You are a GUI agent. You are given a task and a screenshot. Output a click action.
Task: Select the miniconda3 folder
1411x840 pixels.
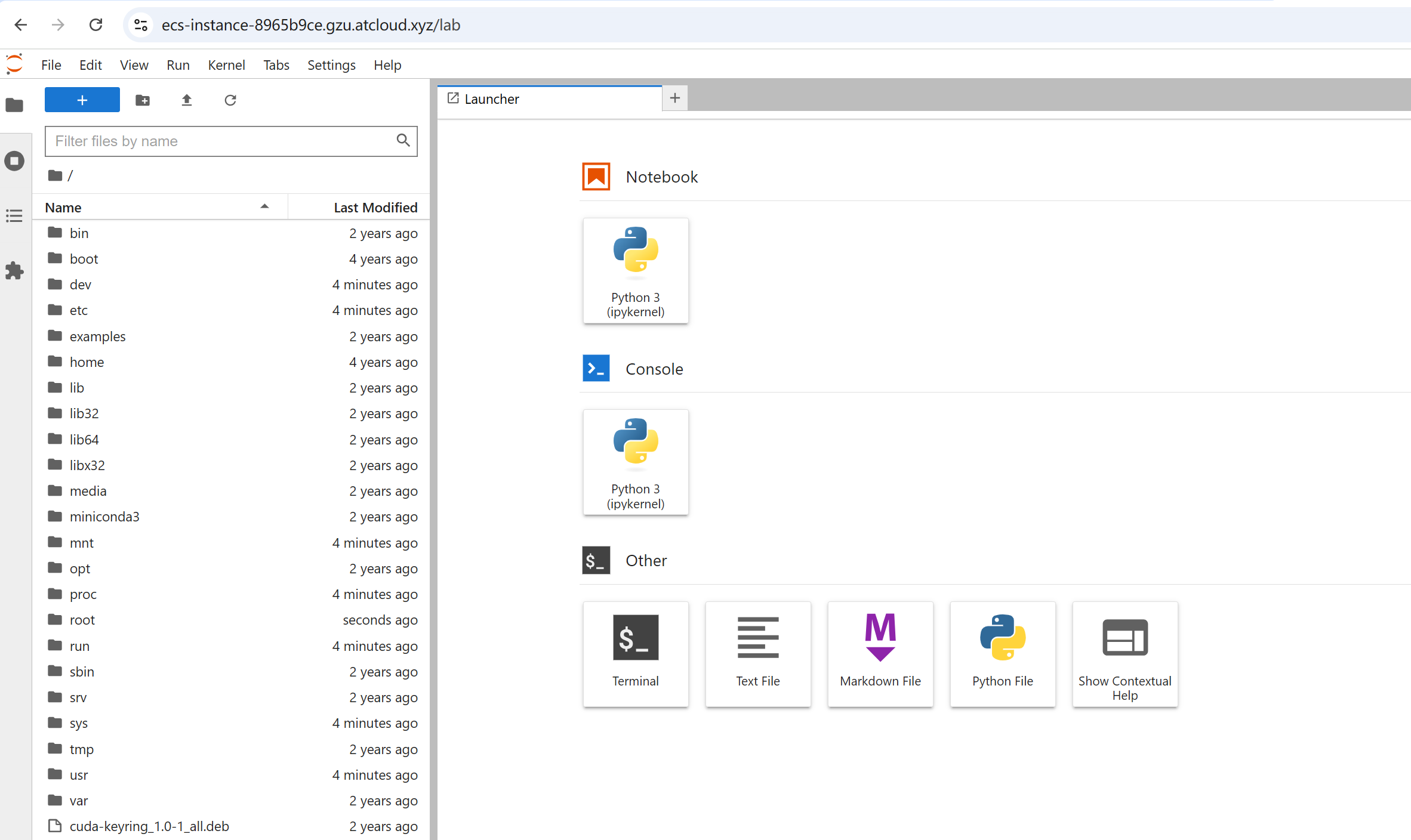tap(104, 517)
